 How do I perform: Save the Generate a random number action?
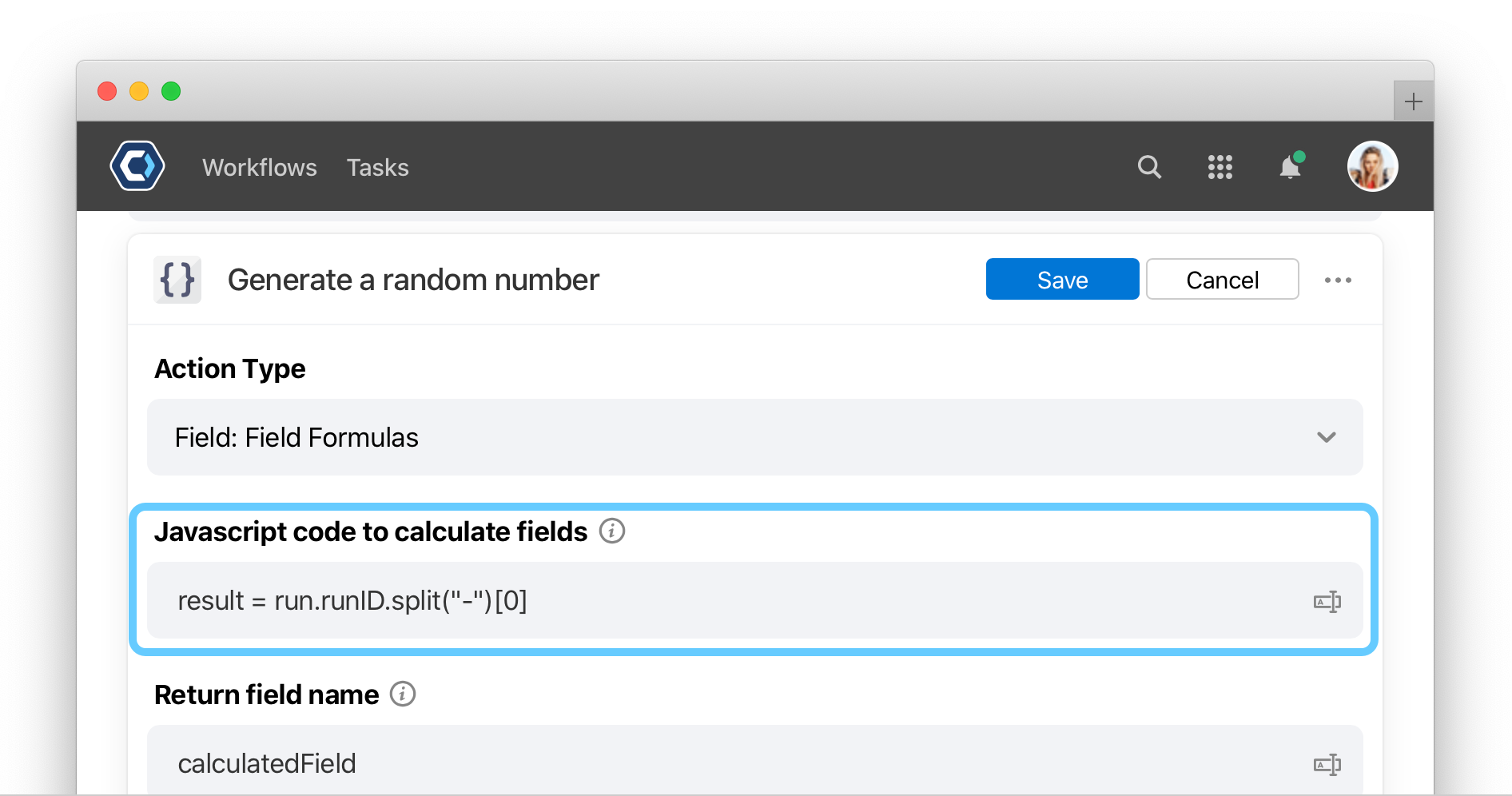coord(1062,280)
